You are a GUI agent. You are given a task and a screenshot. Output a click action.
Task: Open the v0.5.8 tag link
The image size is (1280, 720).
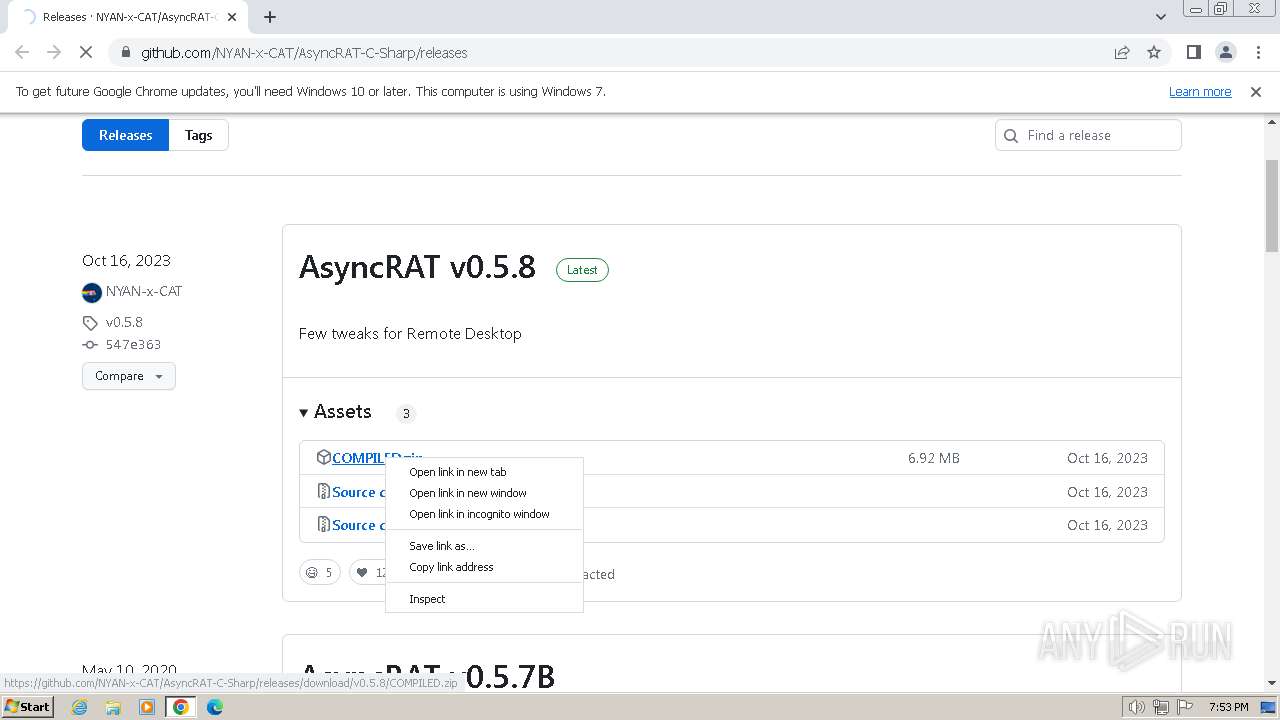[124, 322]
